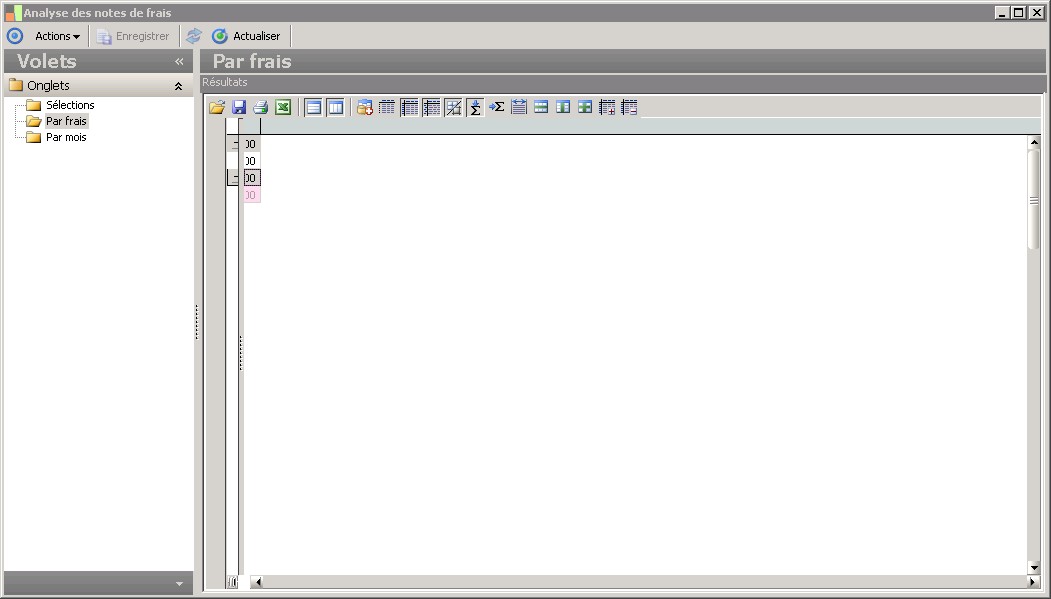Collapse the third grid row minus expander
The width and height of the screenshot is (1051, 599).
[235, 178]
